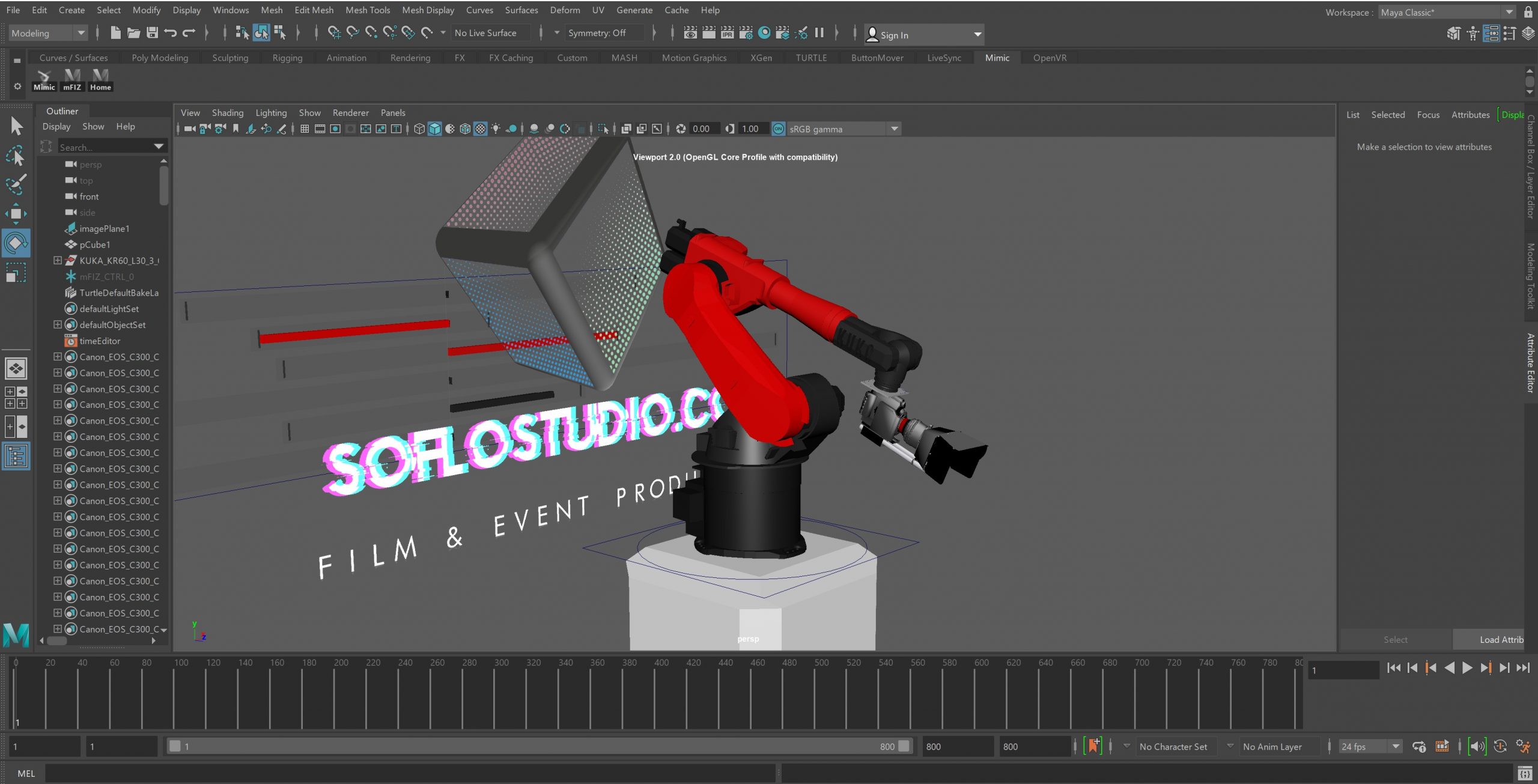Switch to single perspective layout

tap(16, 368)
